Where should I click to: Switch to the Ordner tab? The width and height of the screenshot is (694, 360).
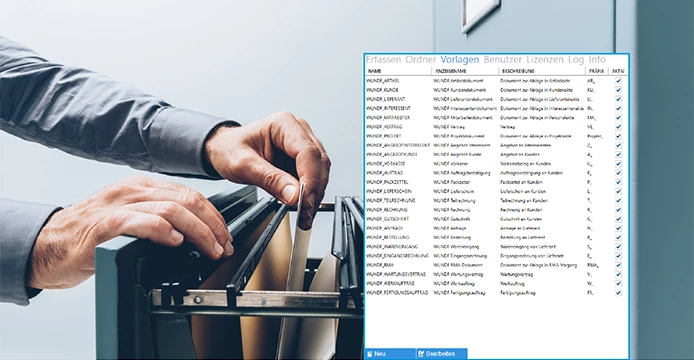pyautogui.click(x=421, y=59)
